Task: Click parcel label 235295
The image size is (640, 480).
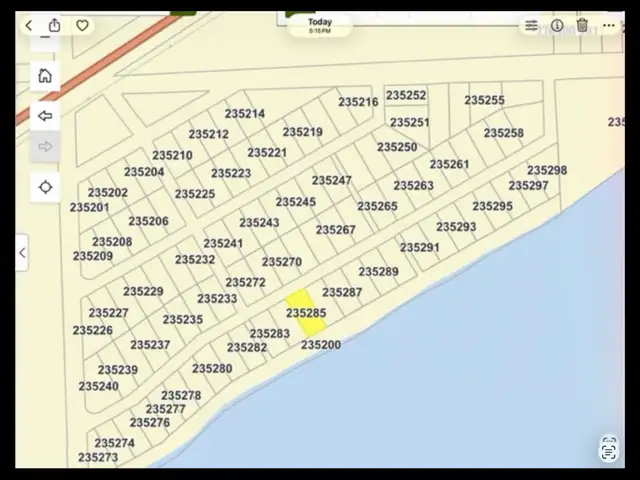Action: (x=492, y=206)
